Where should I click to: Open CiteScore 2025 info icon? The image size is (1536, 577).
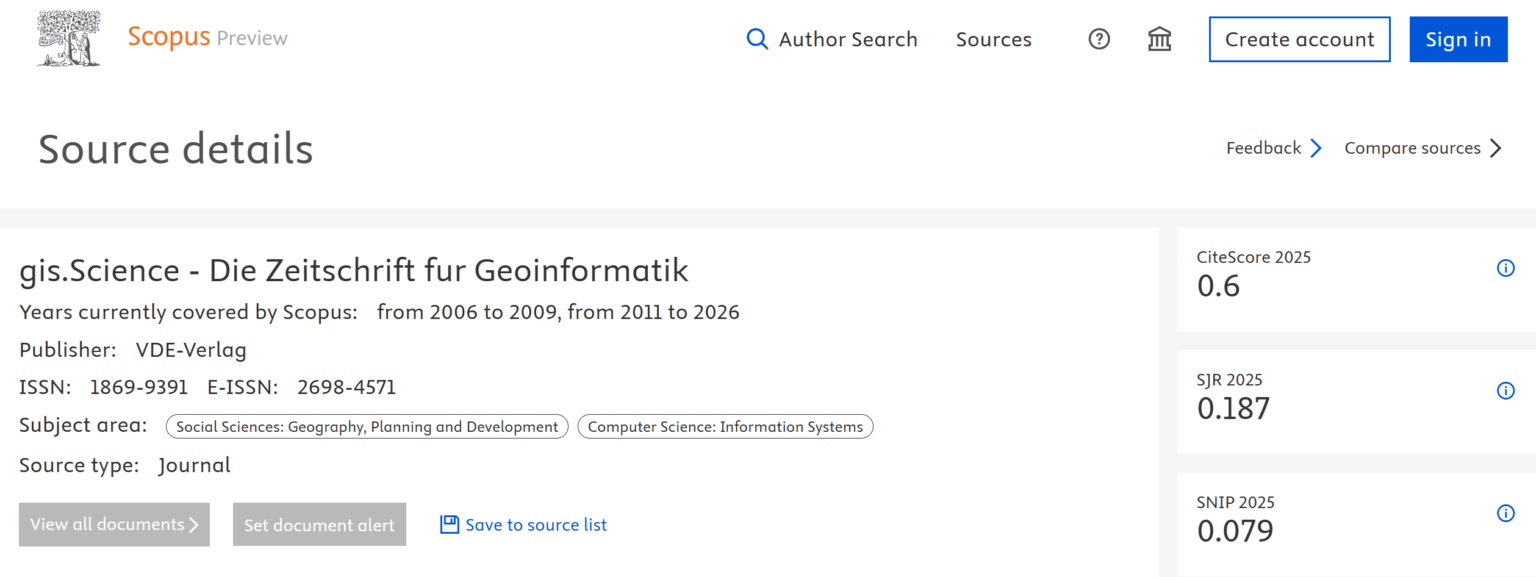1505,268
